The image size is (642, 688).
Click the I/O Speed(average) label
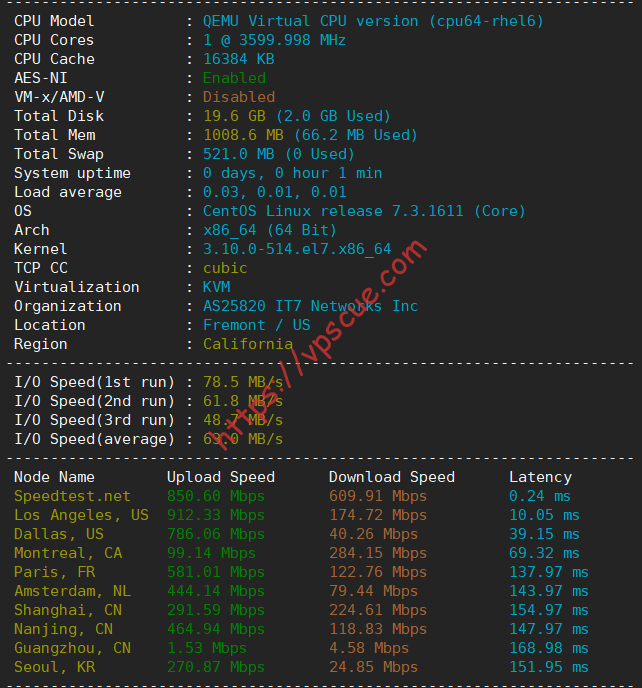click(94, 439)
